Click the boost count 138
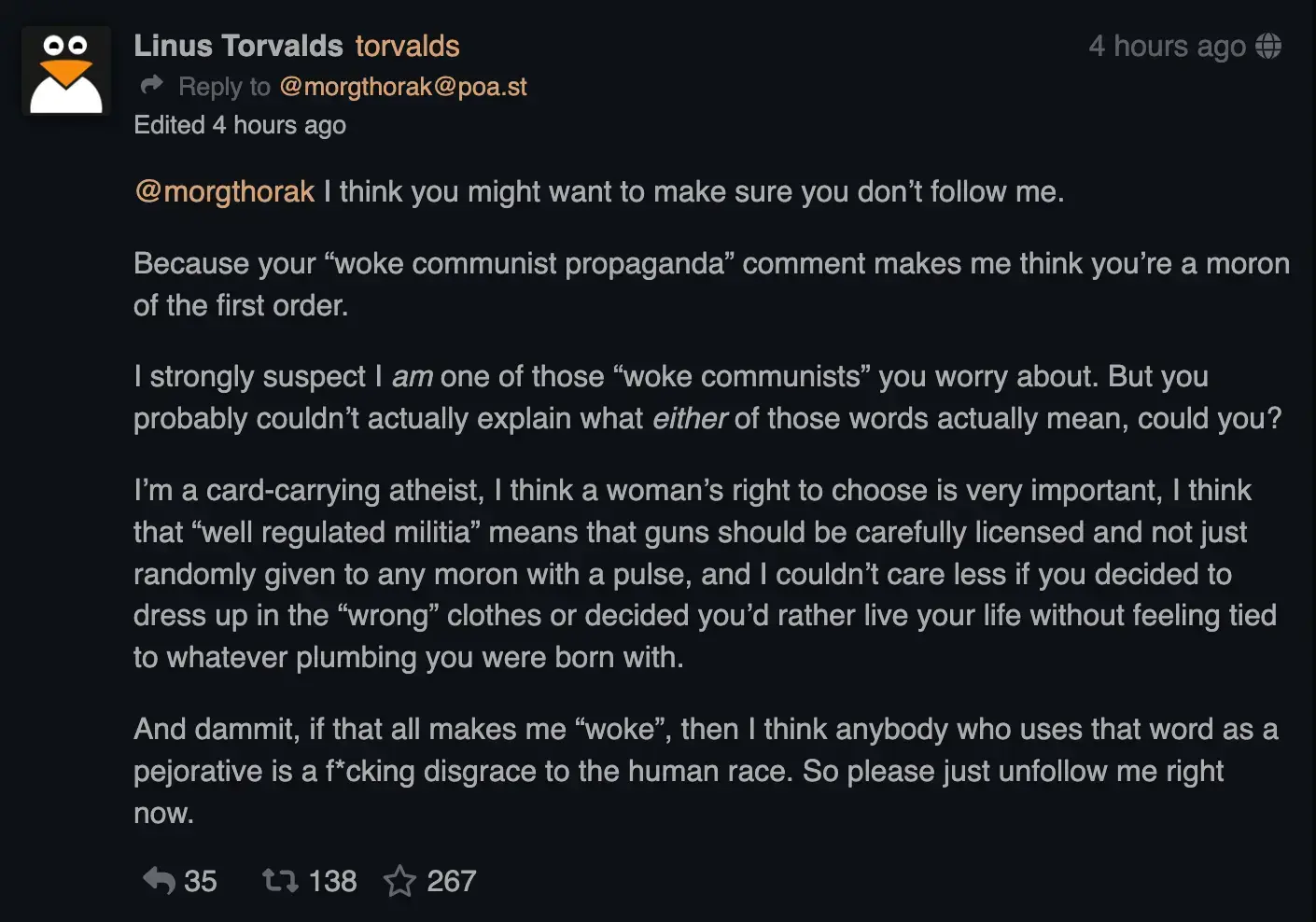 332,881
